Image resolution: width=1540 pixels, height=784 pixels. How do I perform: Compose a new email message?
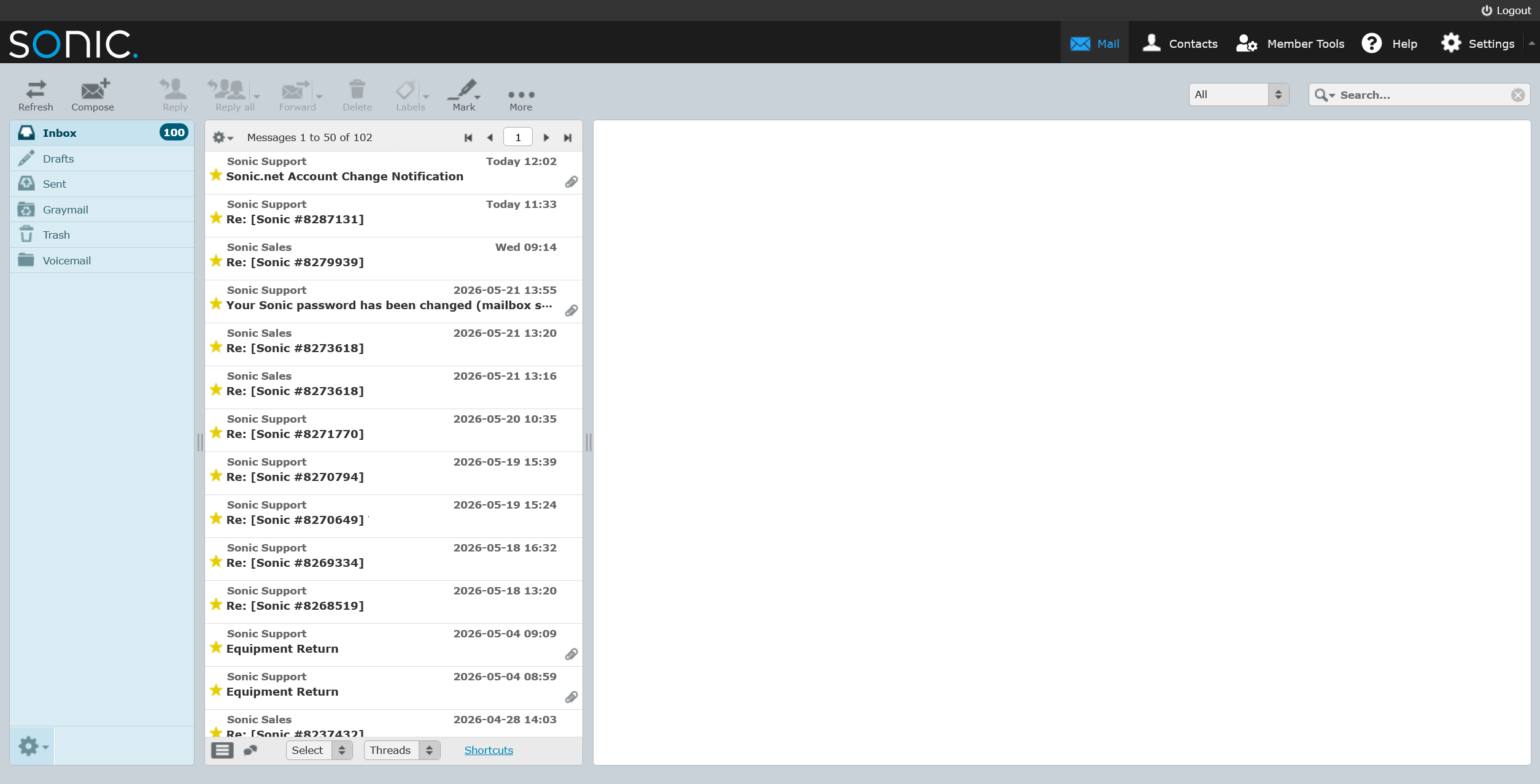(93, 95)
